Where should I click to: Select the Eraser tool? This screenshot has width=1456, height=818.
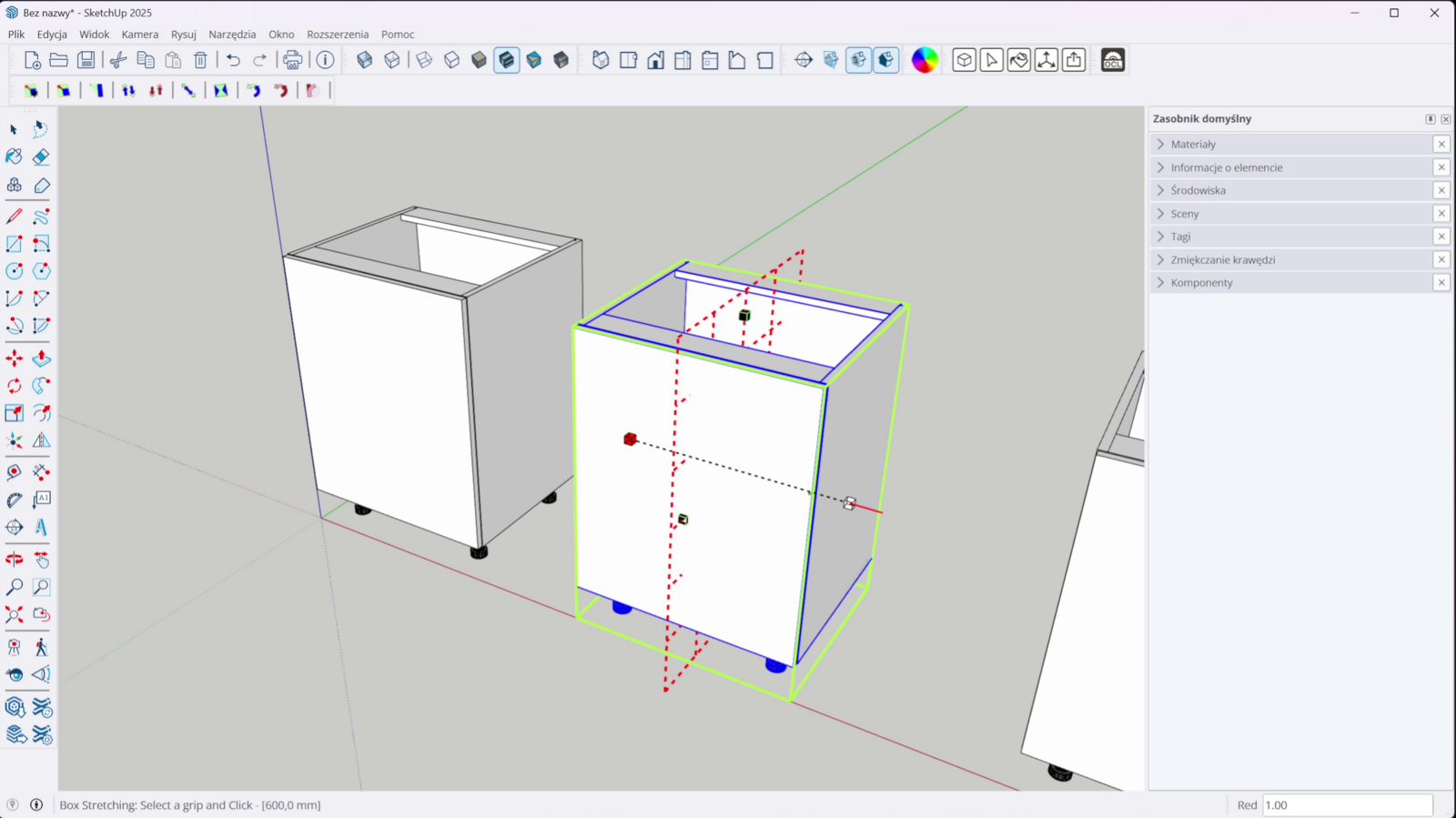(x=41, y=157)
